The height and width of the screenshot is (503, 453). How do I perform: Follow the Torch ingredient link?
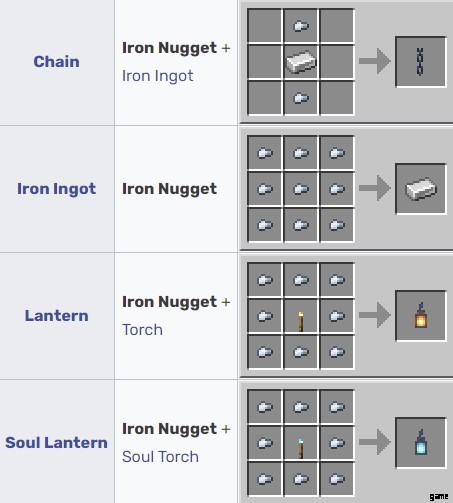pos(142,330)
